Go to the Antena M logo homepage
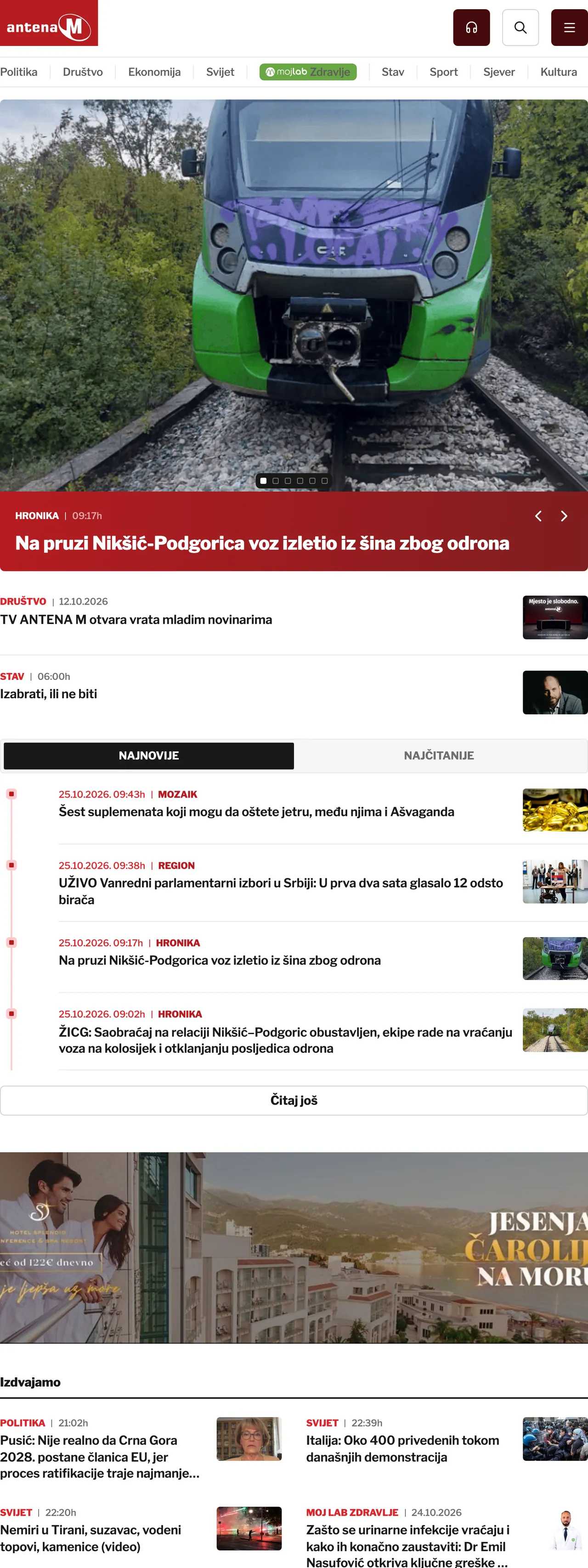This screenshot has width=588, height=1568. [49, 23]
